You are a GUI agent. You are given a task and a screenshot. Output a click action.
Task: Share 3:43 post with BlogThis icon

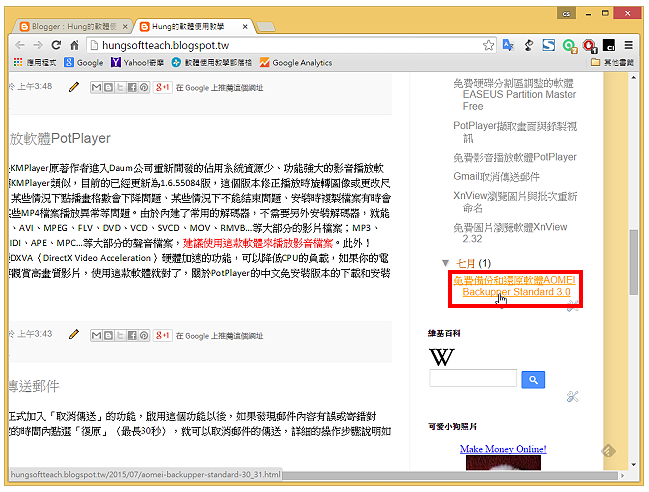(108, 335)
